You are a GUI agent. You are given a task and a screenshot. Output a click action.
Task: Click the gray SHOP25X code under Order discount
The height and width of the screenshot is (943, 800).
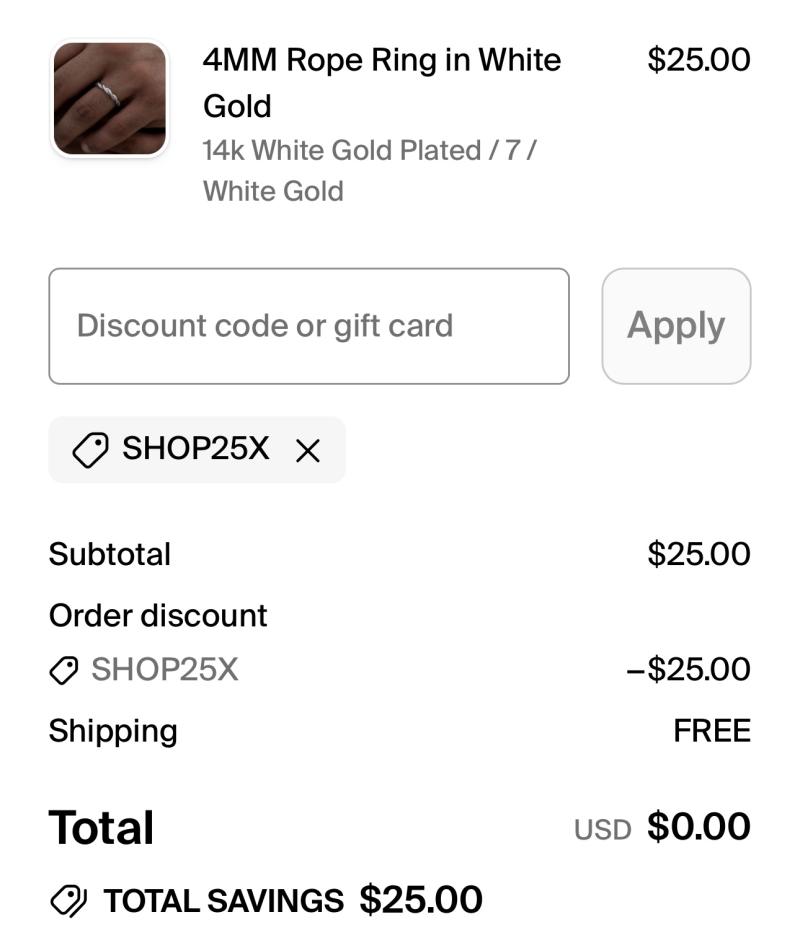click(165, 669)
